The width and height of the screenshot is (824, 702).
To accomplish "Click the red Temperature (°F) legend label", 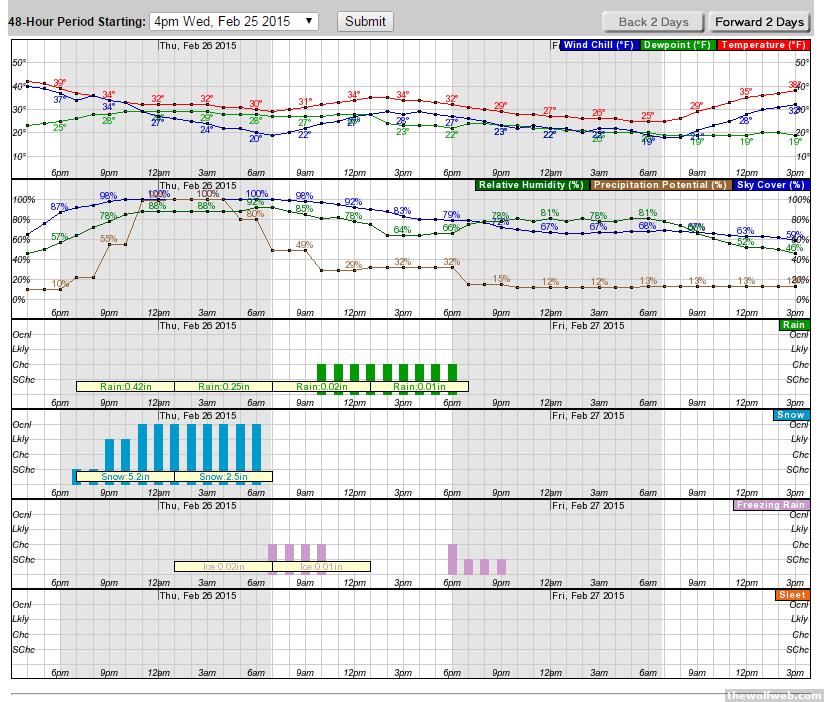I will point(762,45).
